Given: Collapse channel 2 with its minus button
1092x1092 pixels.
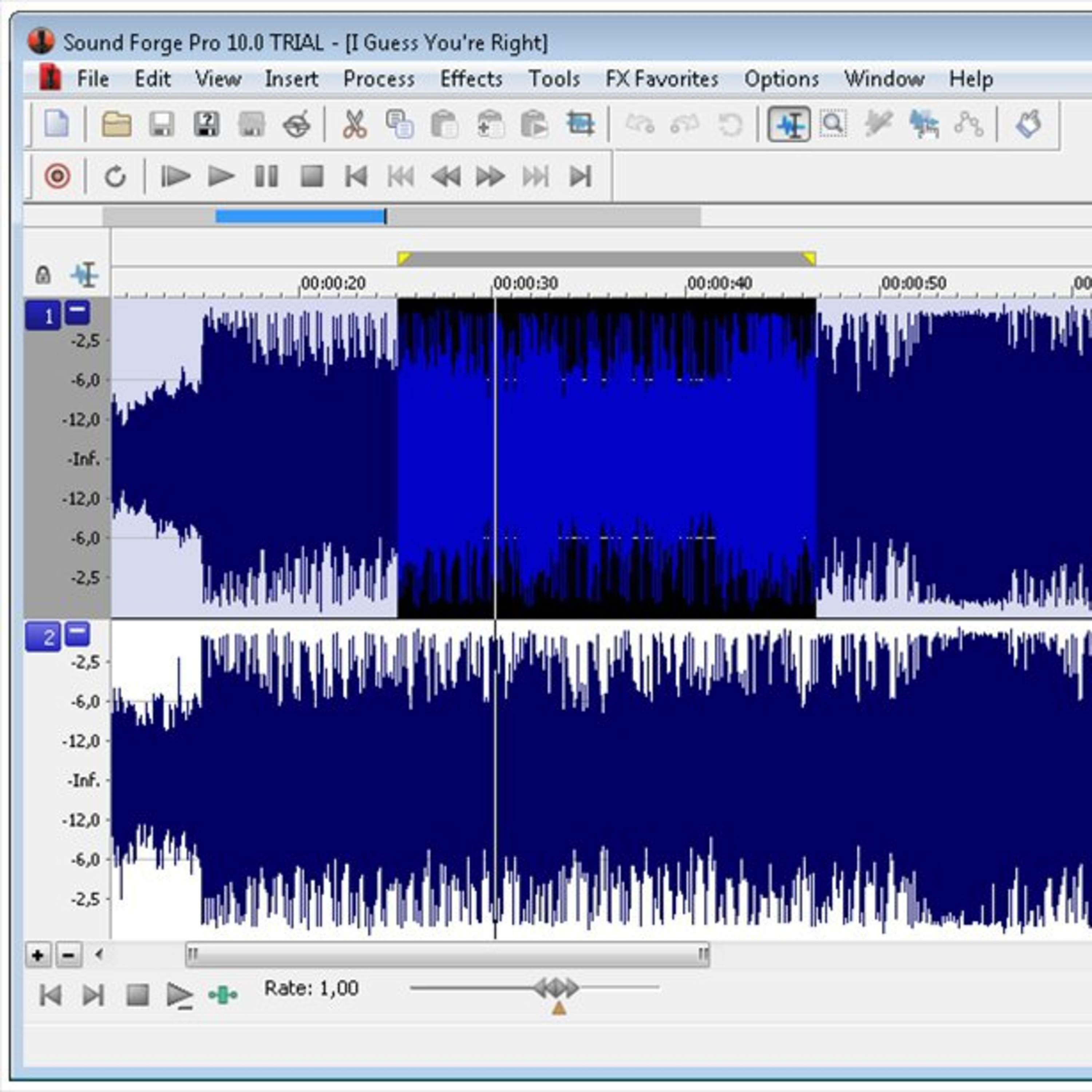Looking at the screenshot, I should tap(78, 634).
